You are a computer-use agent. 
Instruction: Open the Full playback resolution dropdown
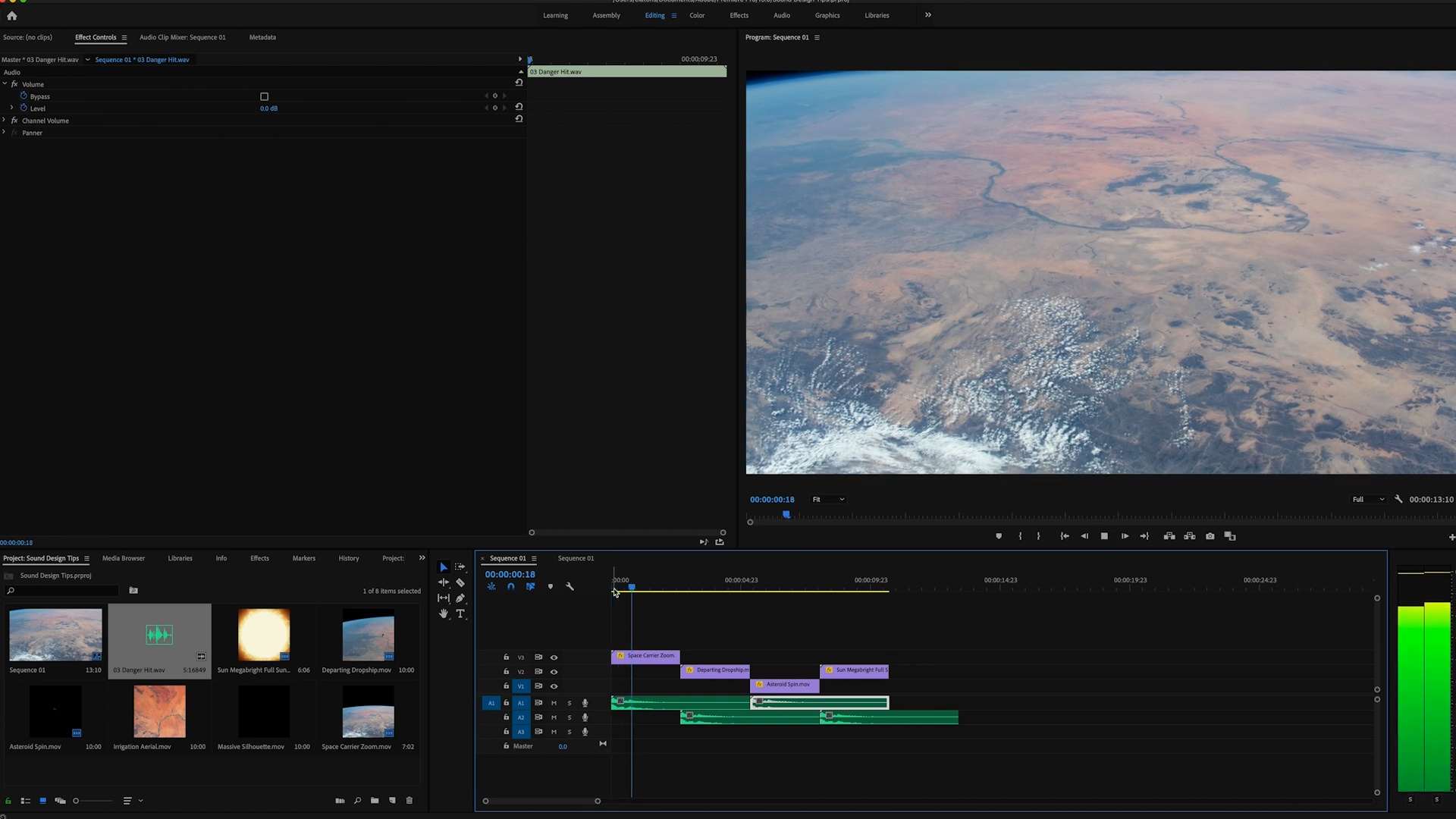(x=1368, y=499)
